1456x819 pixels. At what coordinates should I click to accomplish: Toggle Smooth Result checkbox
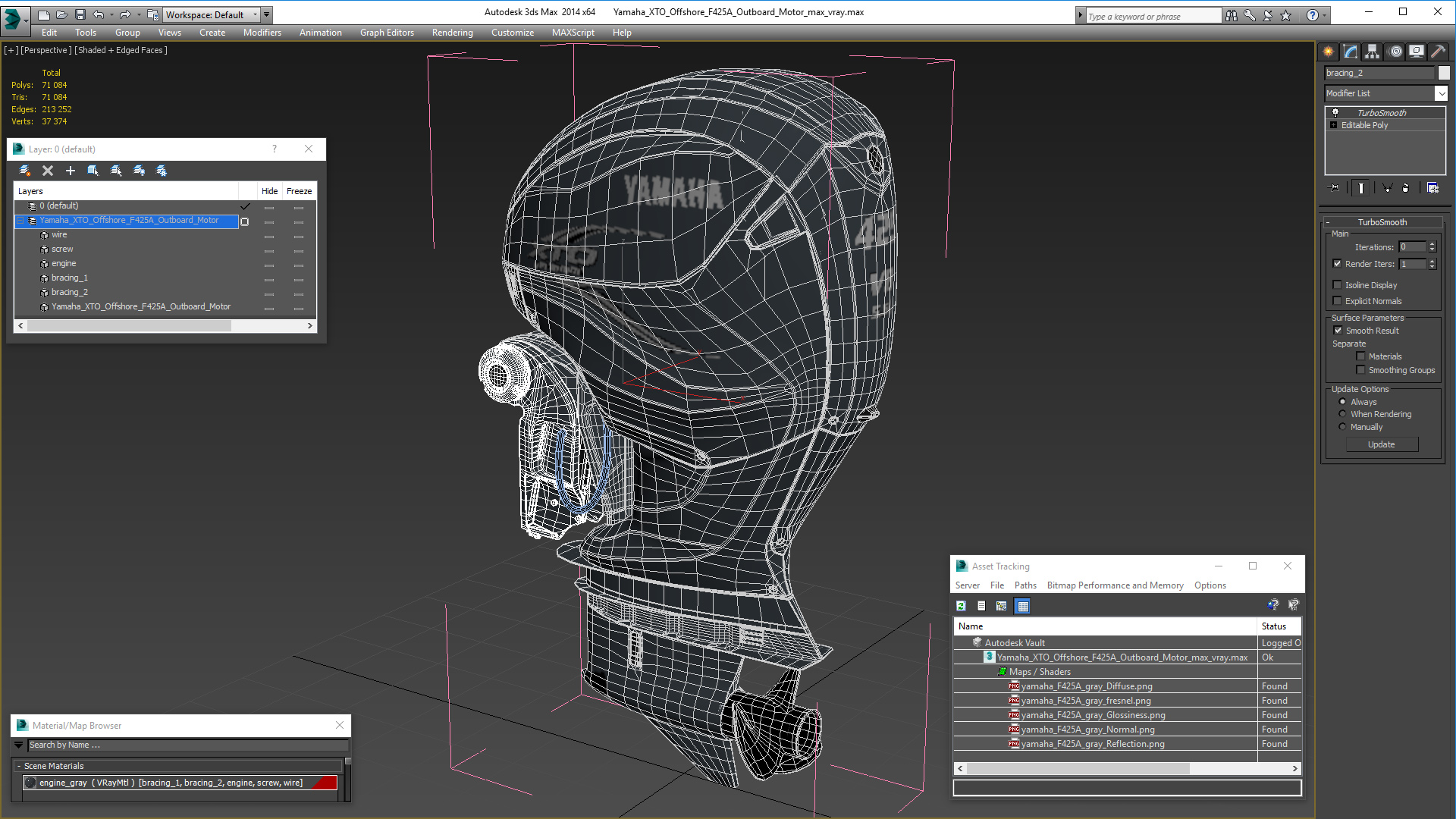(1338, 331)
